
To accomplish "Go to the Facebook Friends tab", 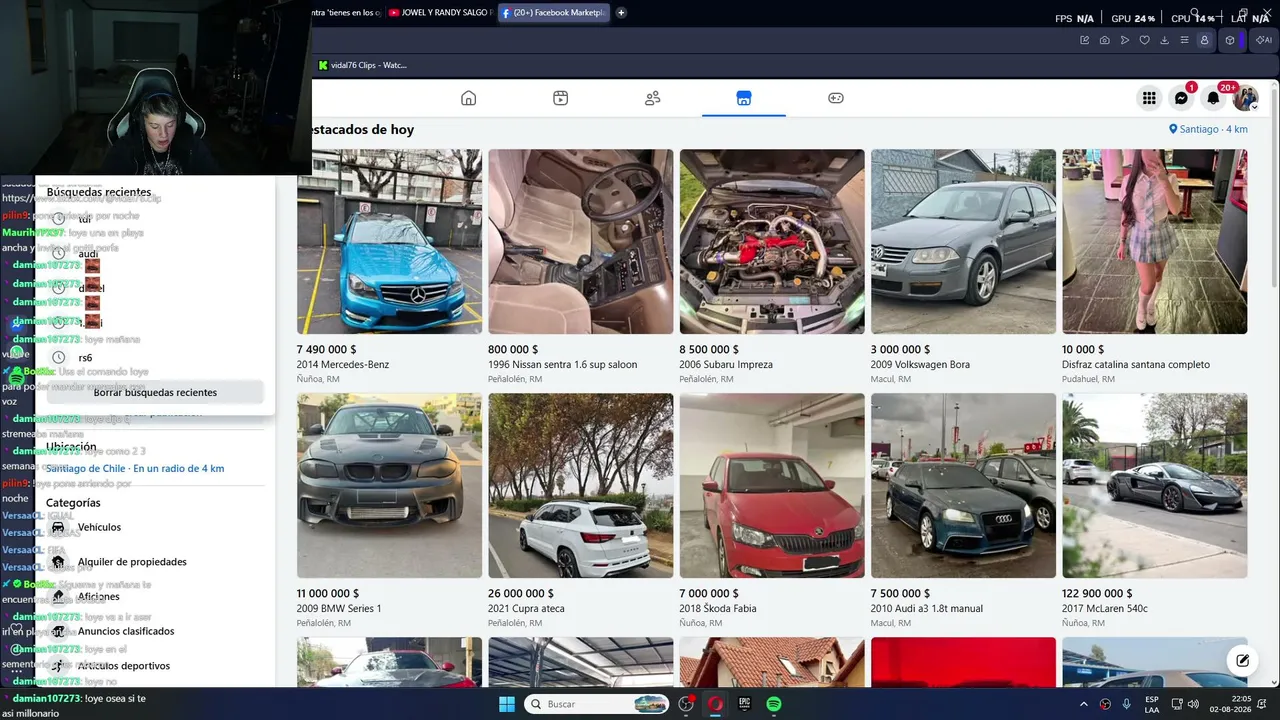I will coord(652,98).
